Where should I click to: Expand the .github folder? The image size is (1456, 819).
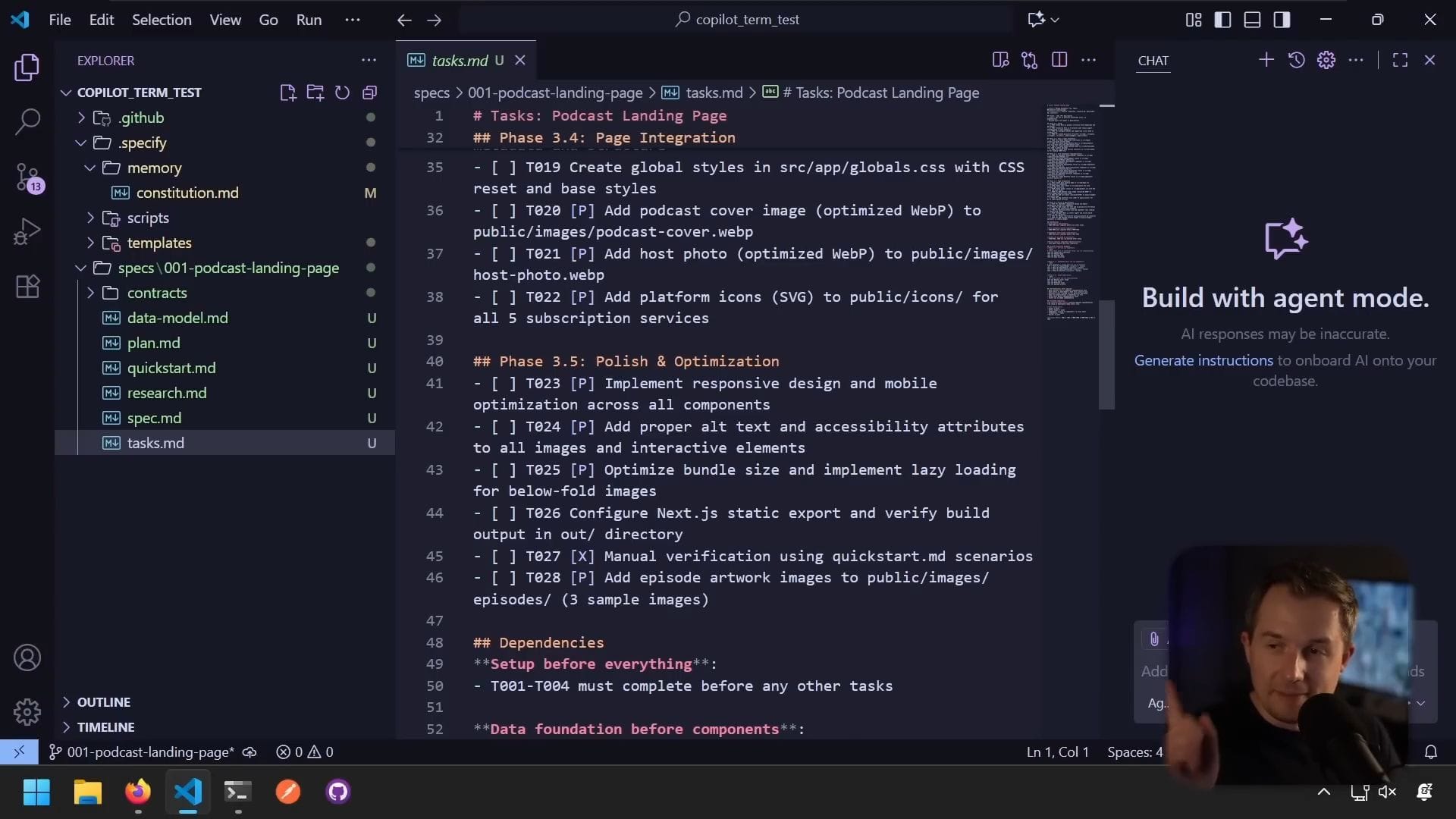(141, 118)
